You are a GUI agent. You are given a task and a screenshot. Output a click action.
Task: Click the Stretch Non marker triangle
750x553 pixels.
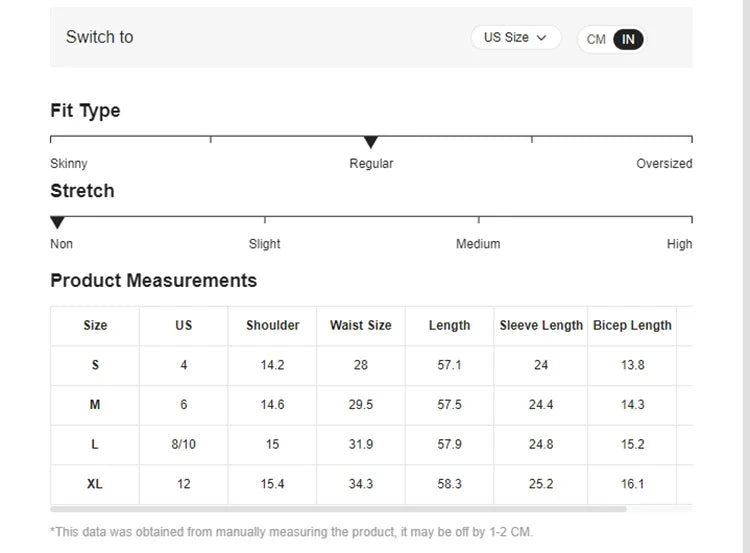click(58, 222)
